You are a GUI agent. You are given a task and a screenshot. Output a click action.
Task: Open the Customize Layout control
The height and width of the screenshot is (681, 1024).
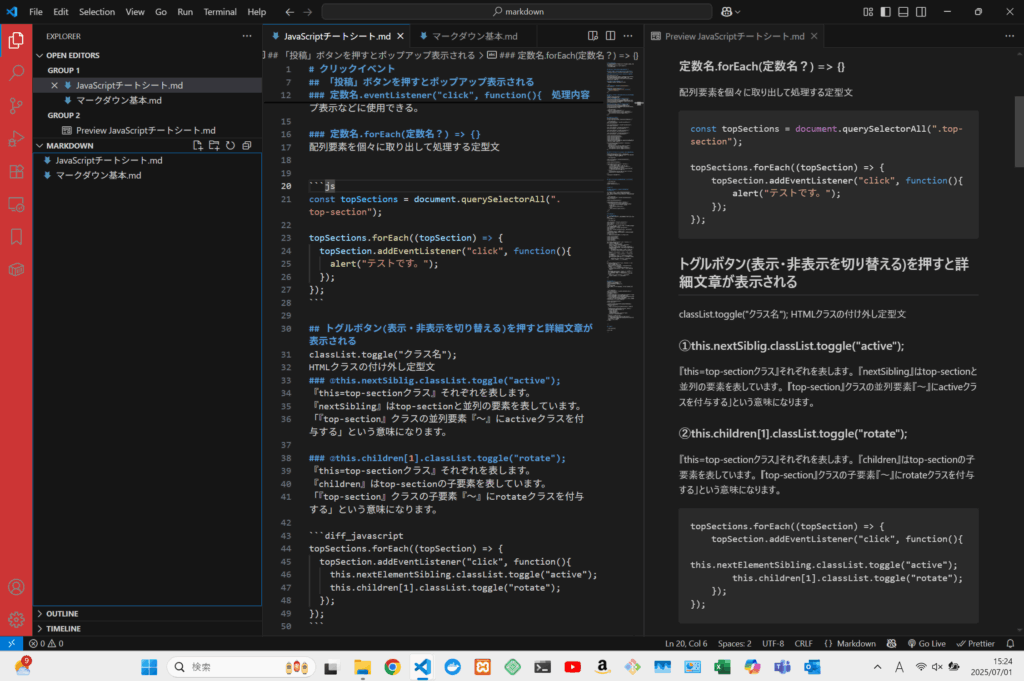click(x=868, y=12)
